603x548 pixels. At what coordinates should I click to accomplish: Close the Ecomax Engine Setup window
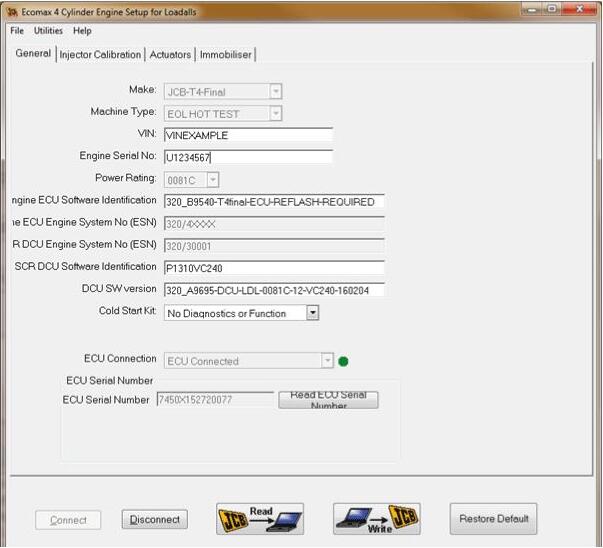pos(580,9)
